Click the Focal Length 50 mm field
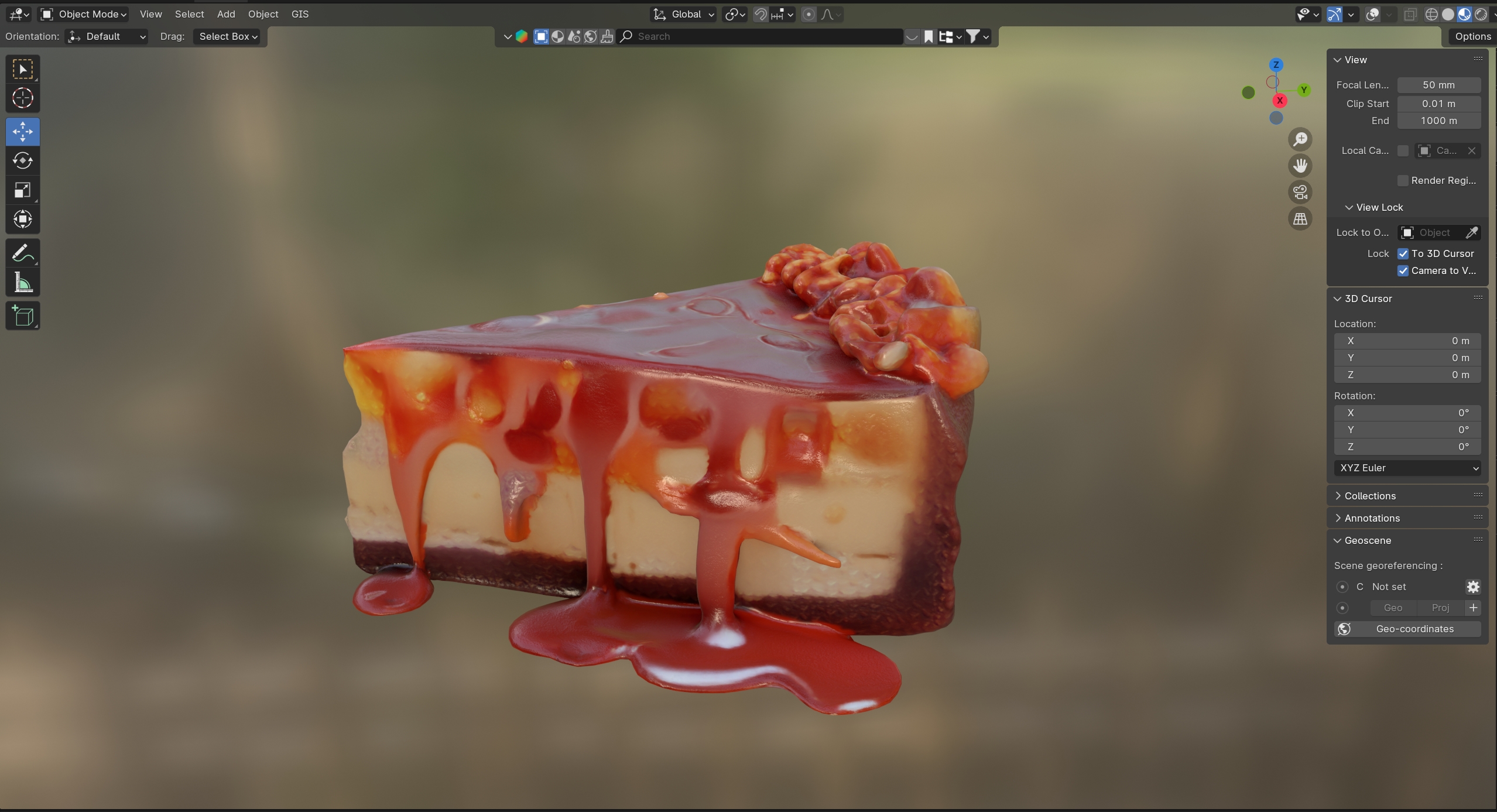Image resolution: width=1497 pixels, height=812 pixels. (1438, 85)
